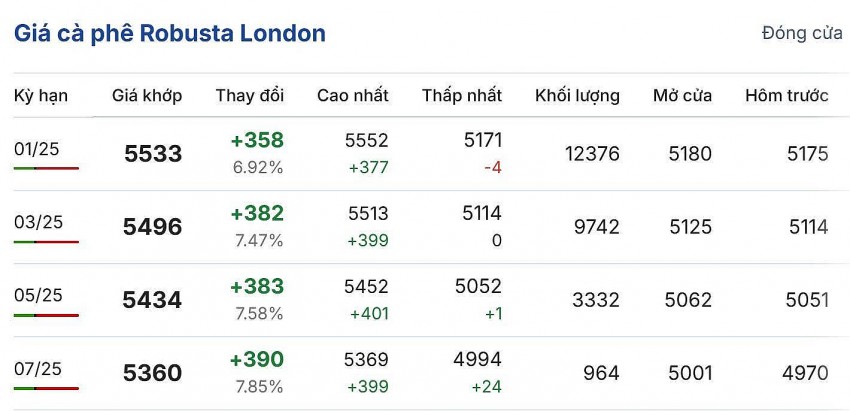The image size is (850, 411).
Task: Click the Hôm trước column header
Action: [787, 96]
